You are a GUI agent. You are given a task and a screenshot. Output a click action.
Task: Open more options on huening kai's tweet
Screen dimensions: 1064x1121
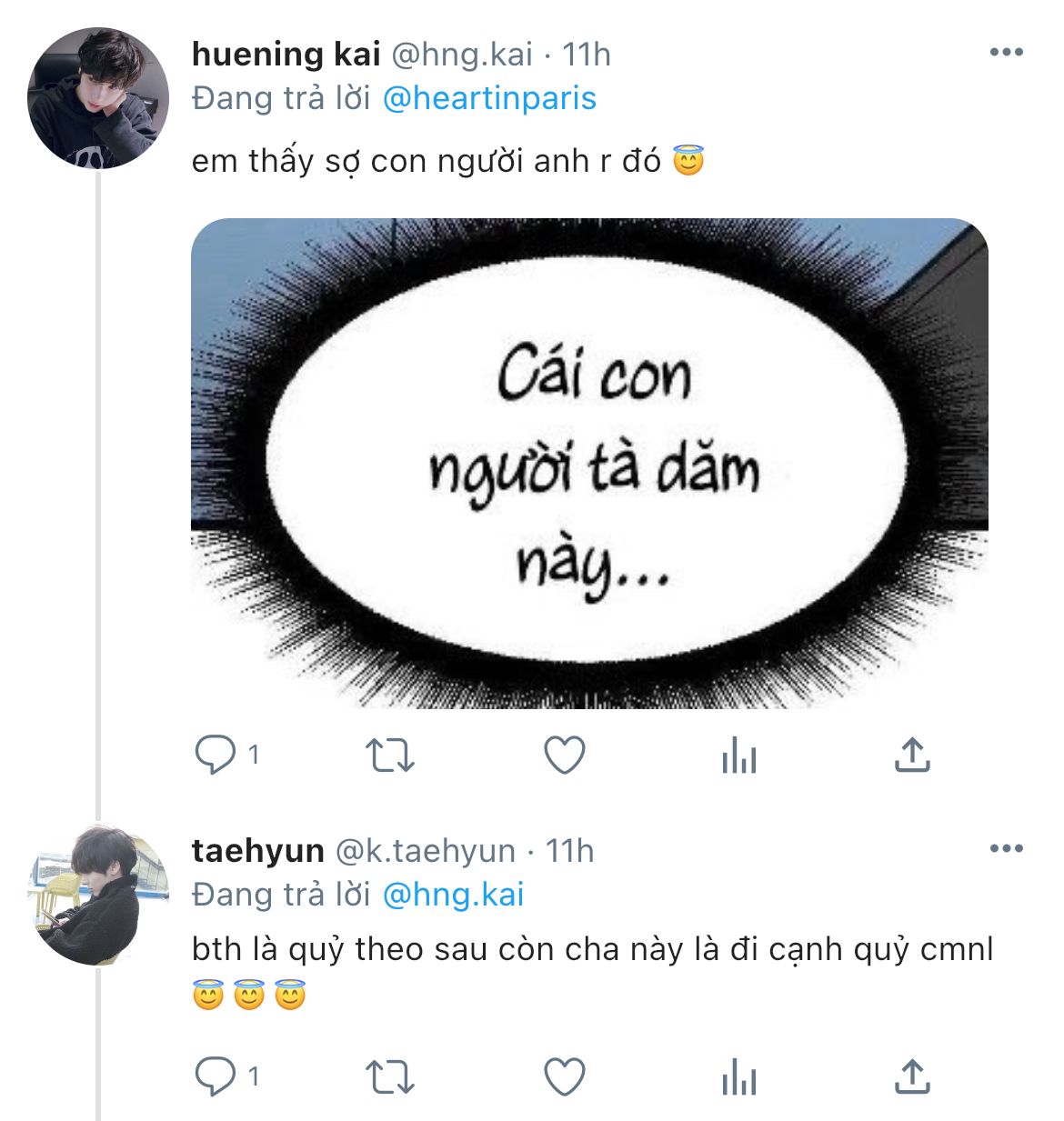(x=1006, y=53)
